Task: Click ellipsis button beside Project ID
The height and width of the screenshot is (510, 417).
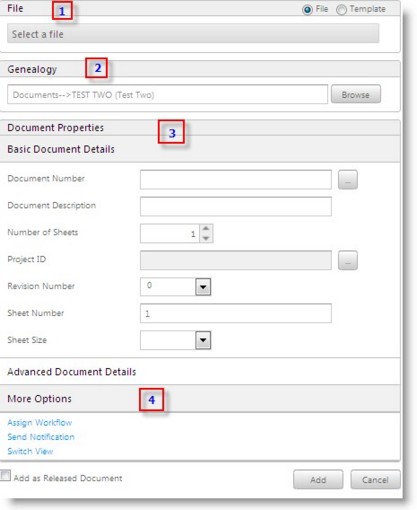Action: point(348,260)
